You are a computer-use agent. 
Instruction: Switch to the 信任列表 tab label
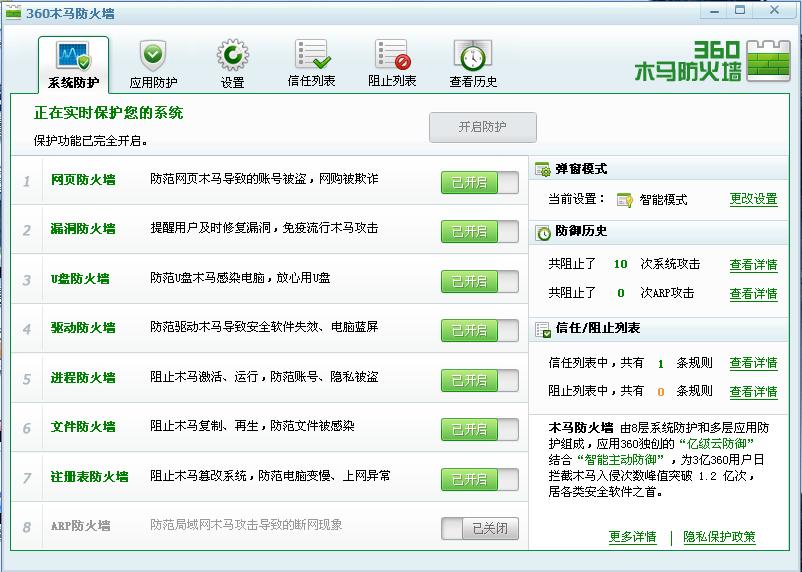coord(311,81)
